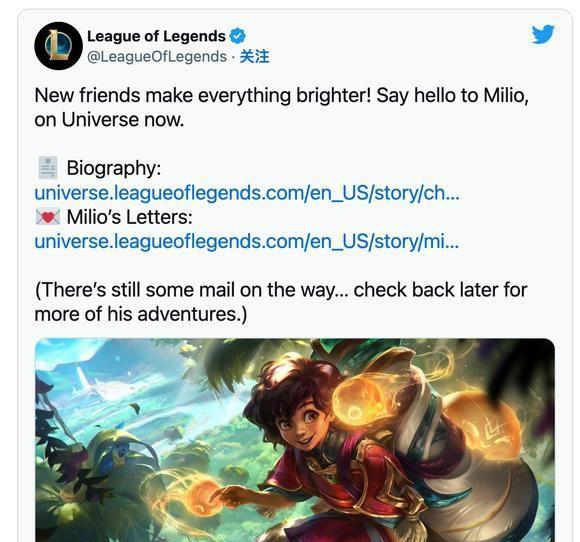Click the blue verified checkmark badge
The width and height of the screenshot is (580, 542).
pos(237,36)
